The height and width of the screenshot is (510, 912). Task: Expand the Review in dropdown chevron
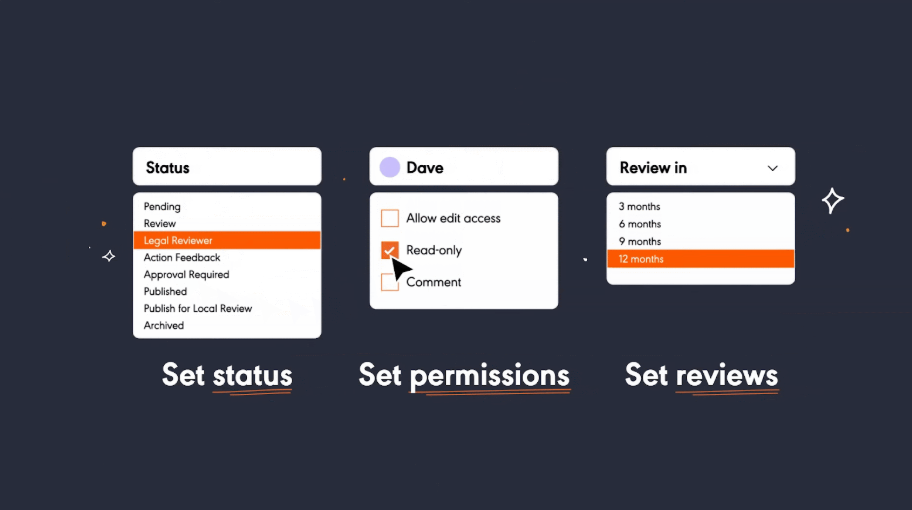coord(772,168)
